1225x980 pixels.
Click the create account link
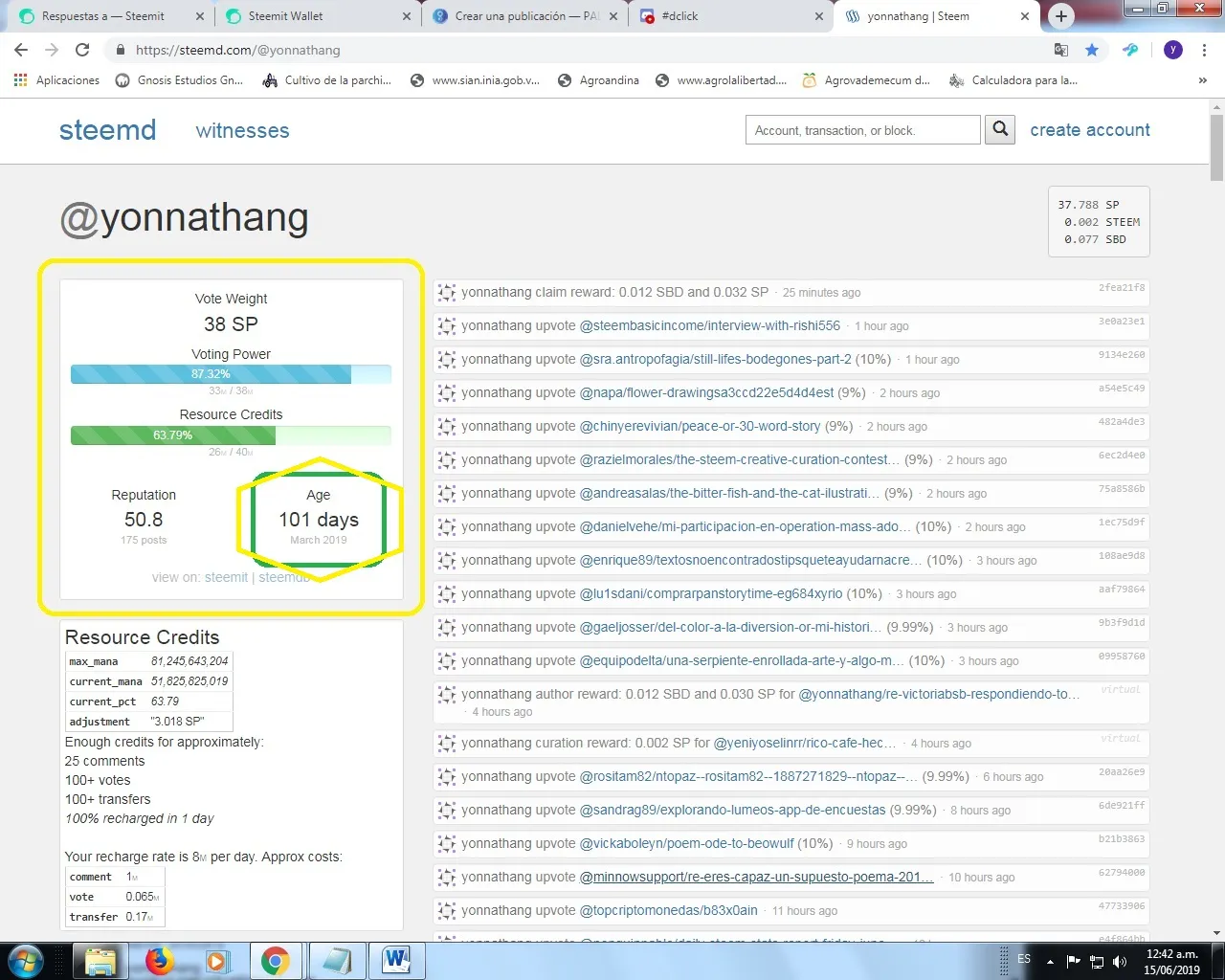click(1090, 130)
